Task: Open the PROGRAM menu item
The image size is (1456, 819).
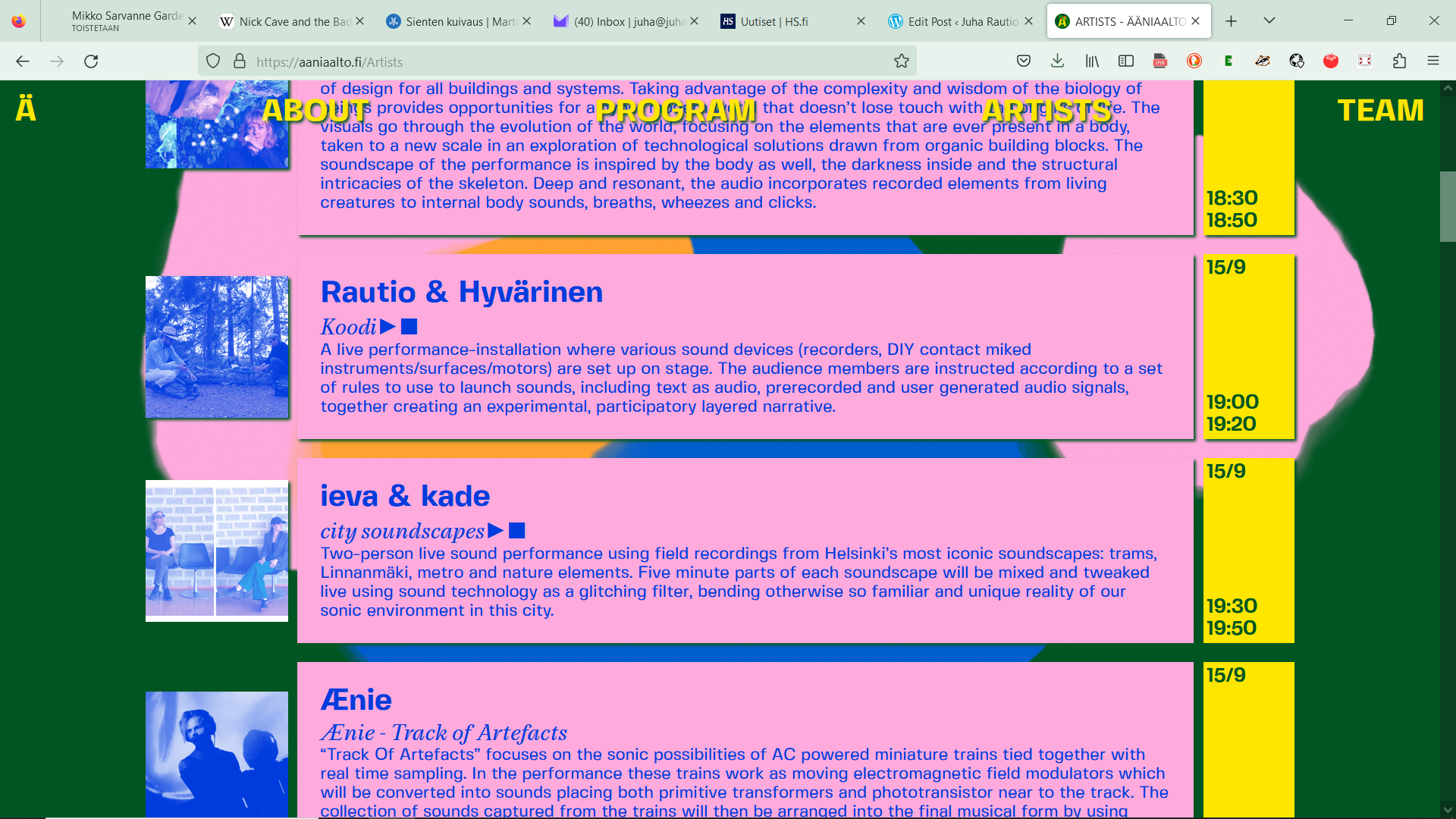Action: click(676, 111)
